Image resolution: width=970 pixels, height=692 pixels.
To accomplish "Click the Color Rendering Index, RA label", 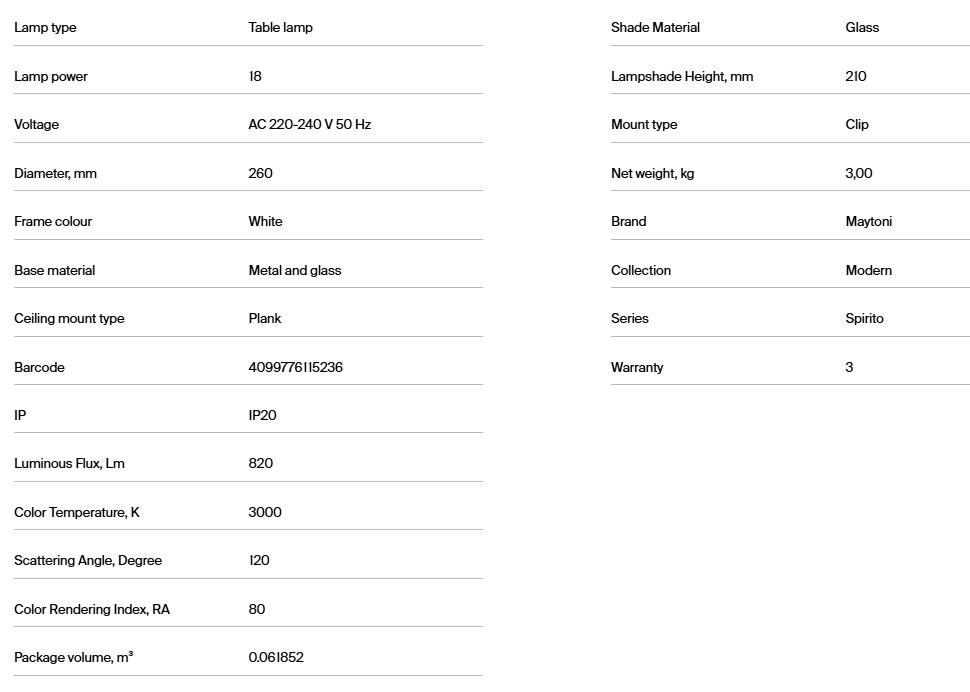I will [x=92, y=610].
